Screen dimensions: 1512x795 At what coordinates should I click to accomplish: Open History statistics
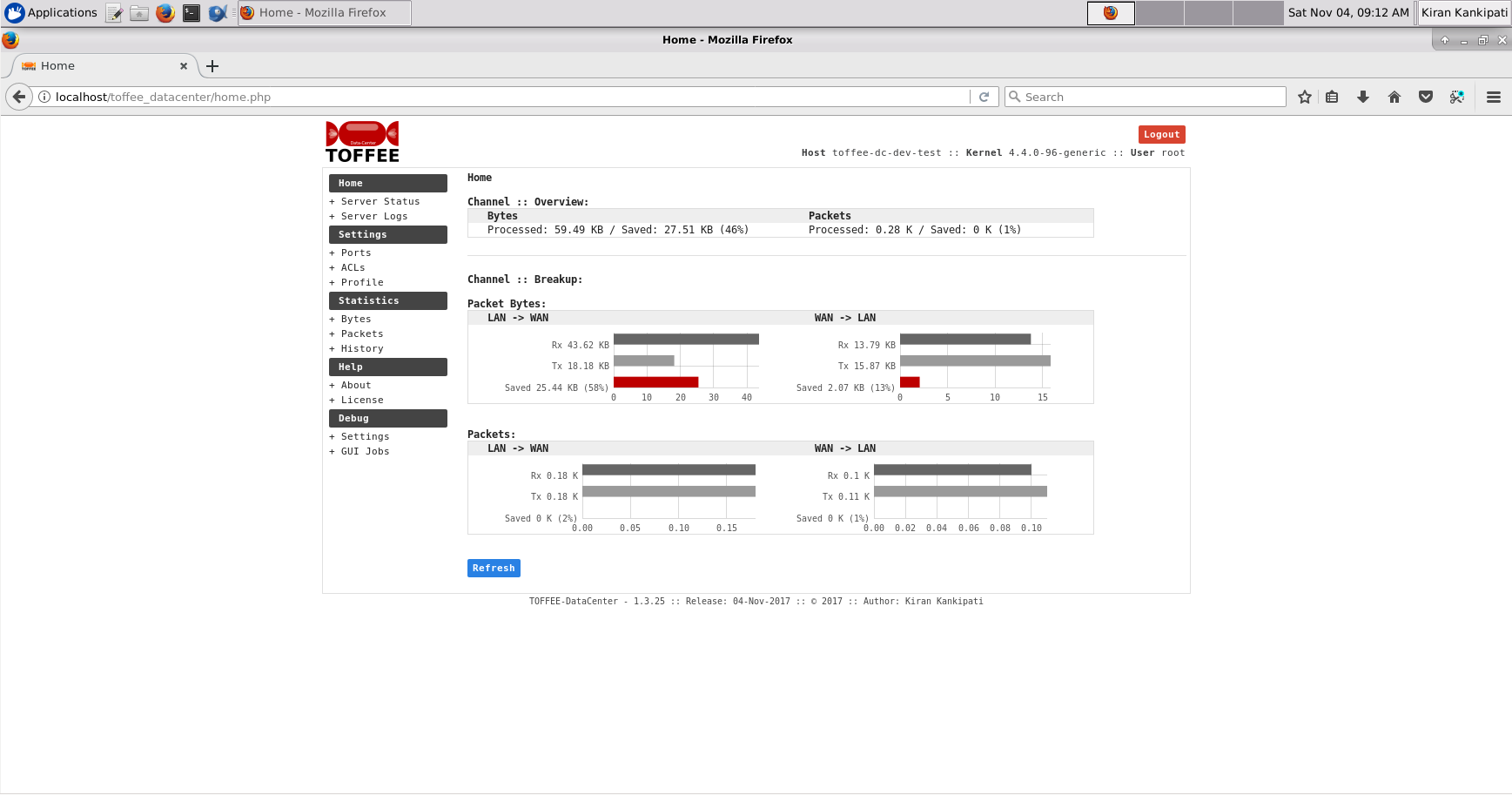tap(362, 348)
